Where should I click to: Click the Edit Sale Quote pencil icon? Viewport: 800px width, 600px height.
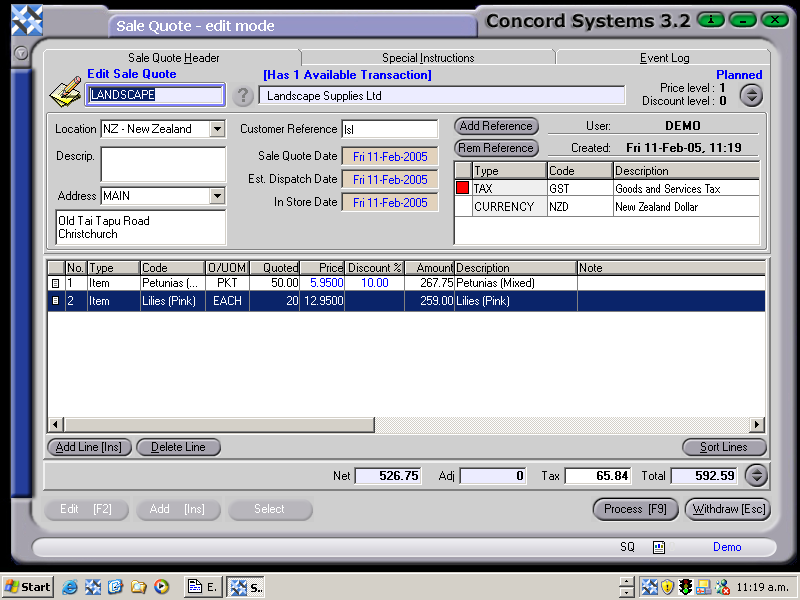65,90
